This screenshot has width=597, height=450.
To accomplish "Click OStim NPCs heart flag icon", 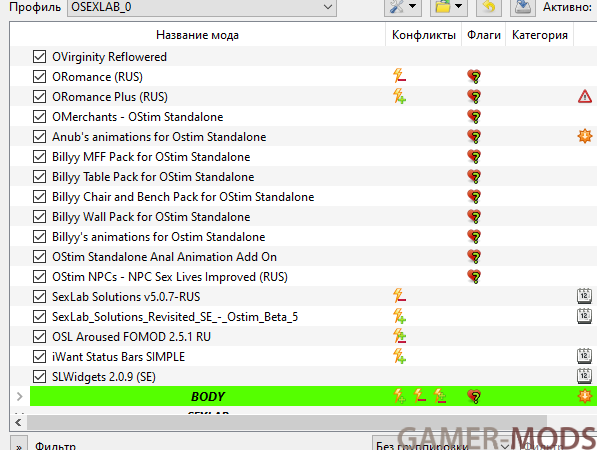I will 474,276.
